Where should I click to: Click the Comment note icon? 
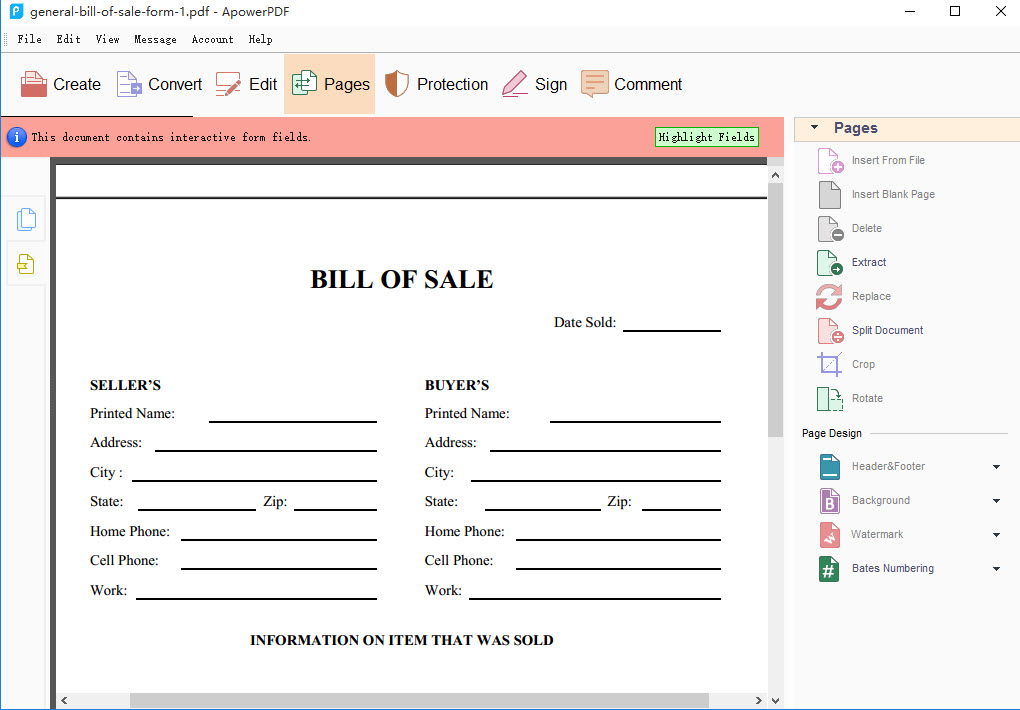(x=595, y=84)
